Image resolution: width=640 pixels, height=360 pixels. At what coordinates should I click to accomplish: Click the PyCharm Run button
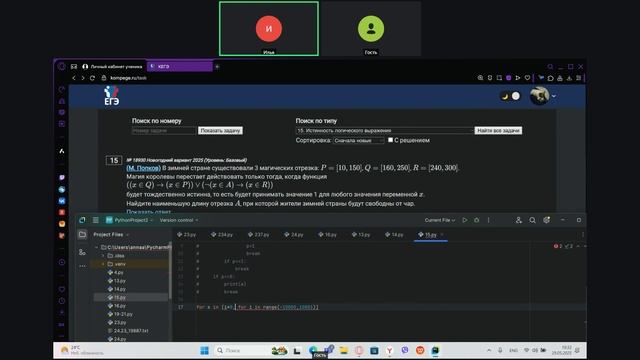point(464,220)
